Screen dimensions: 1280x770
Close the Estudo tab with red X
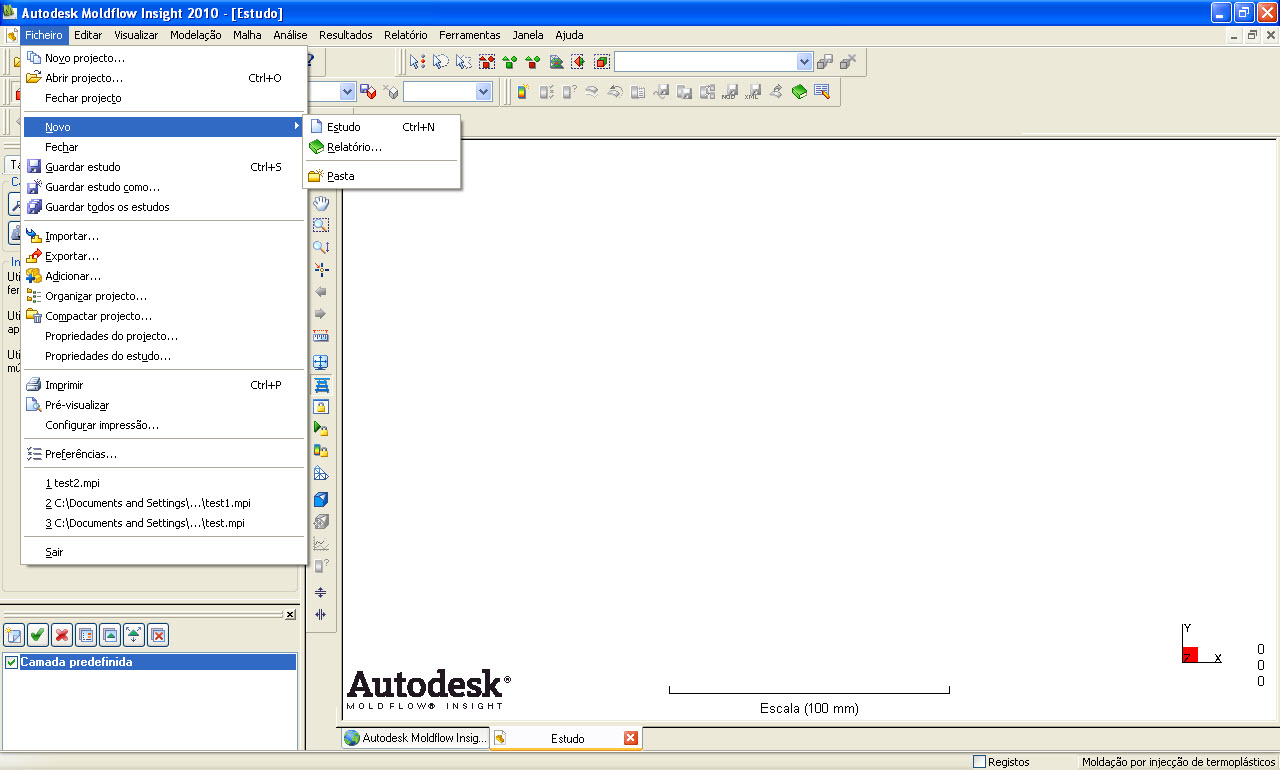coord(631,738)
